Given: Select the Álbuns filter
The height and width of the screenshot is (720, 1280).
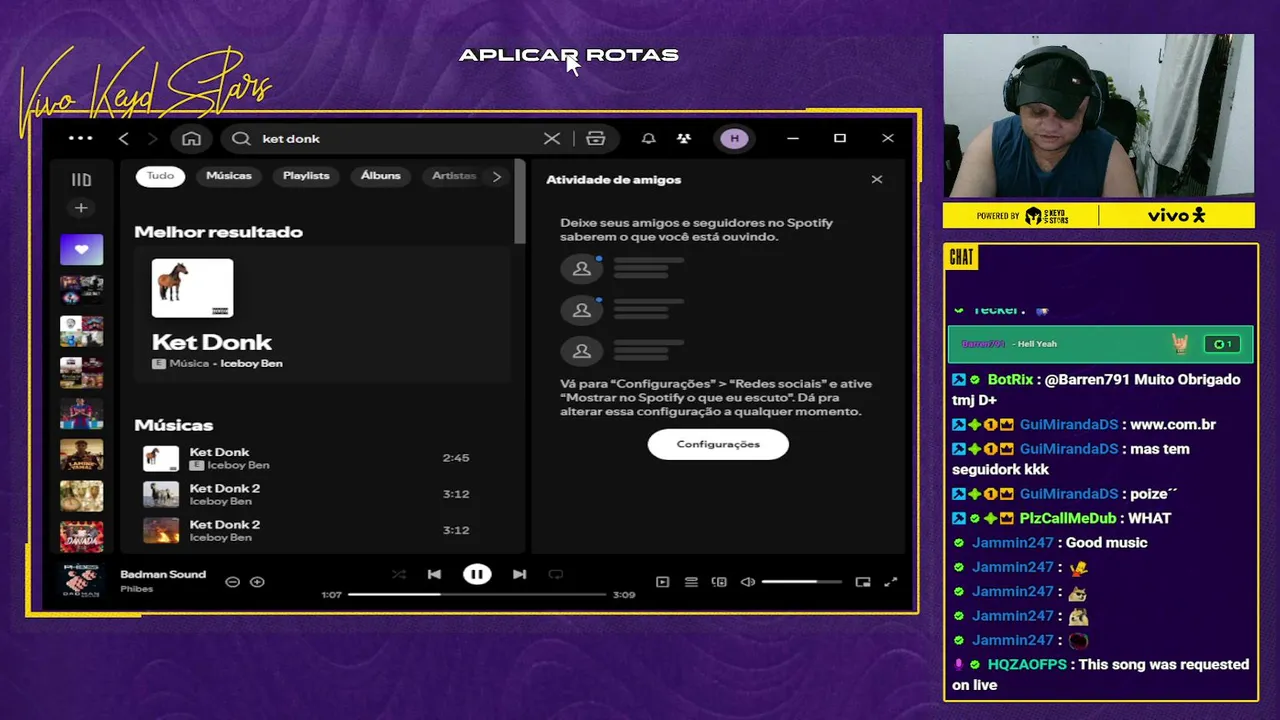Looking at the screenshot, I should tap(381, 176).
